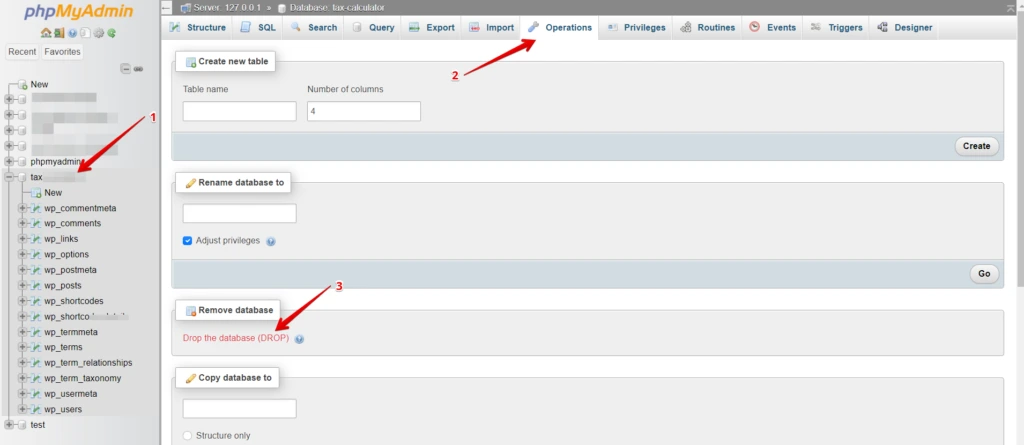Click the wp_postmeta table icon
Image resolution: width=1024 pixels, height=445 pixels.
36,270
